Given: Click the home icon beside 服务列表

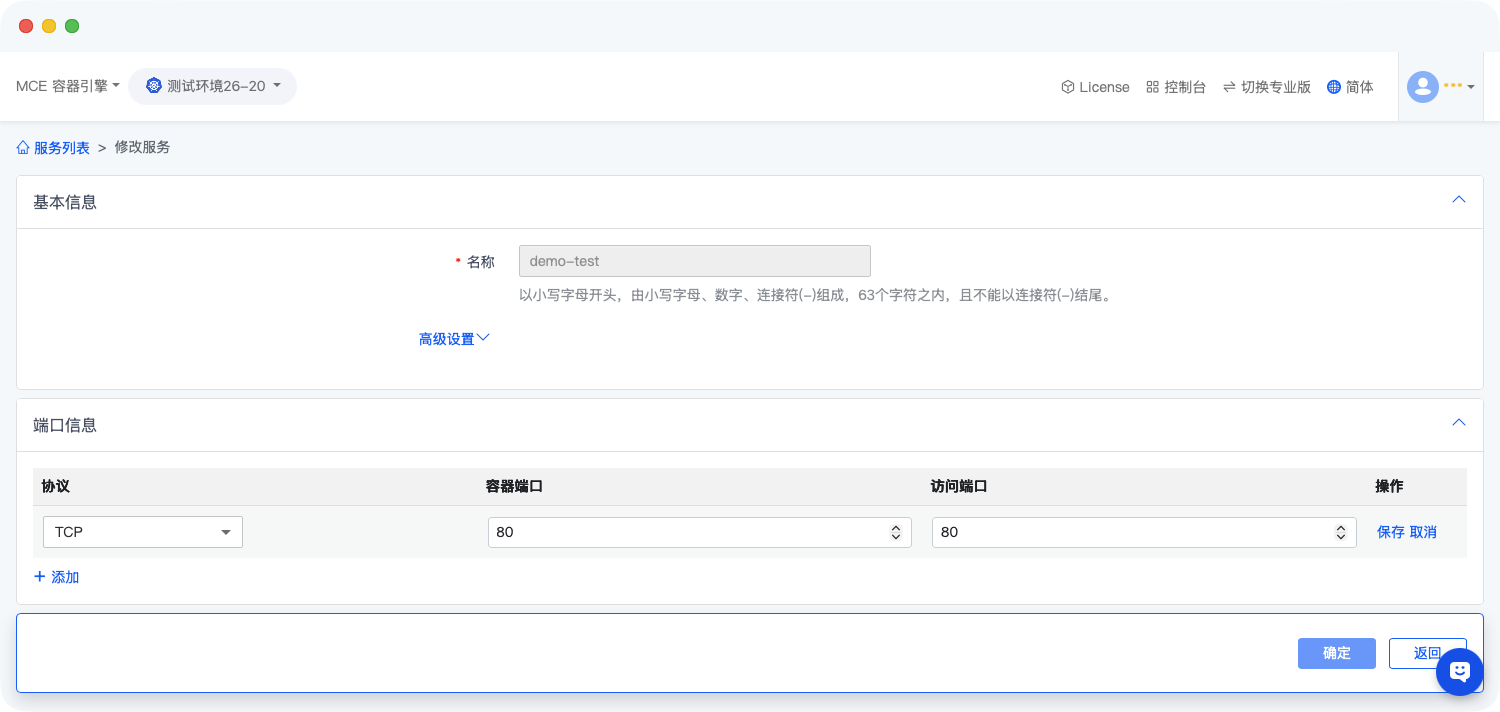Looking at the screenshot, I should [x=23, y=147].
